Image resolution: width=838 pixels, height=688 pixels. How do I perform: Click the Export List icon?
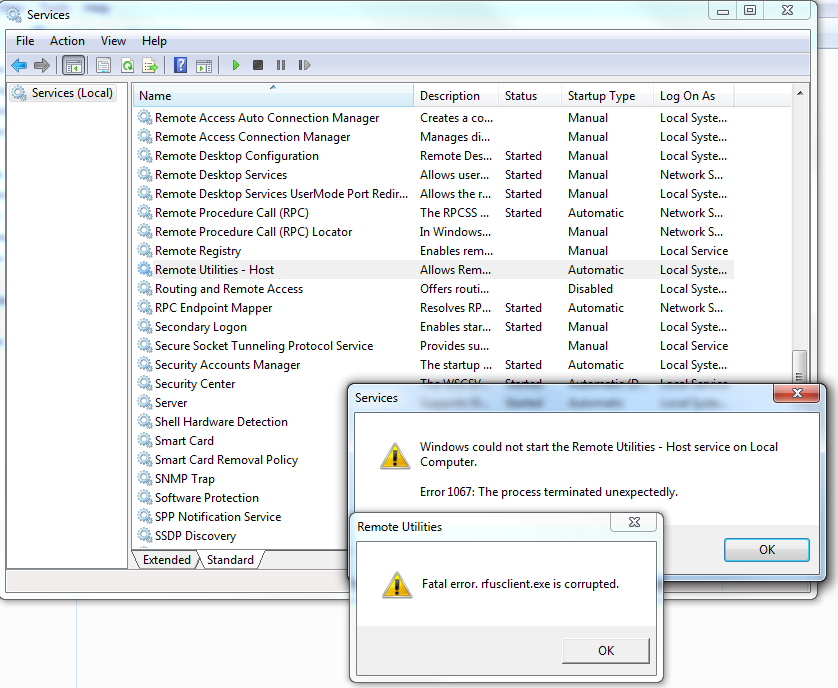(x=150, y=65)
